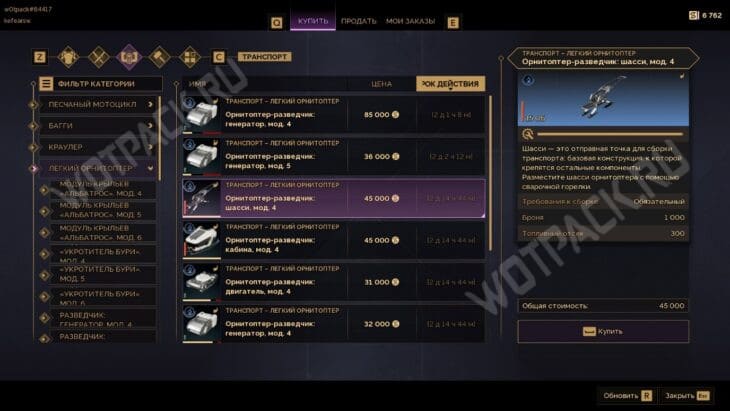
Task: Select Модуль крыльев Альбатрос мод. 5 filter
Action: (103, 210)
